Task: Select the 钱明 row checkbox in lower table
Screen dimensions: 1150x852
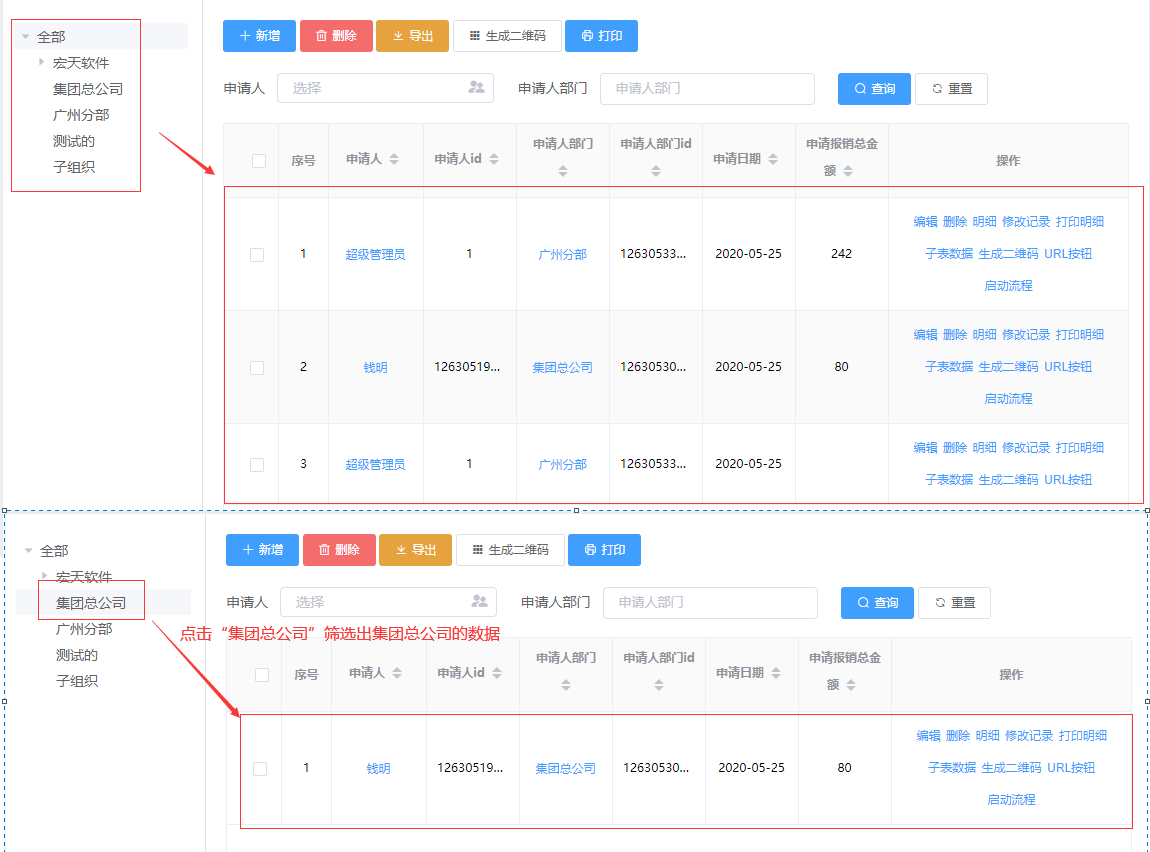Action: pos(260,769)
